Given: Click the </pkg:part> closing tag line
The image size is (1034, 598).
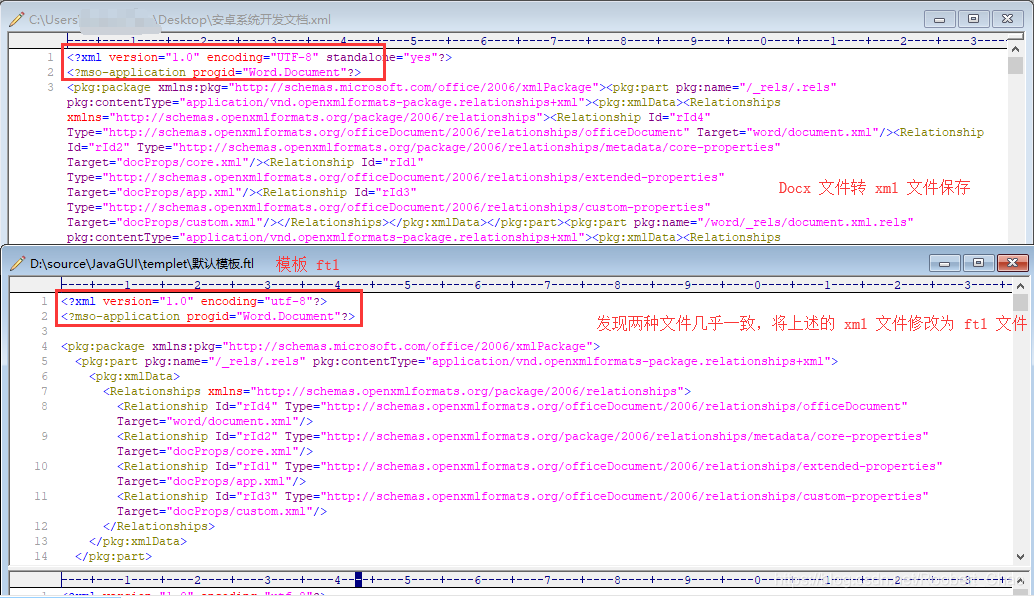Looking at the screenshot, I should click(x=113, y=556).
